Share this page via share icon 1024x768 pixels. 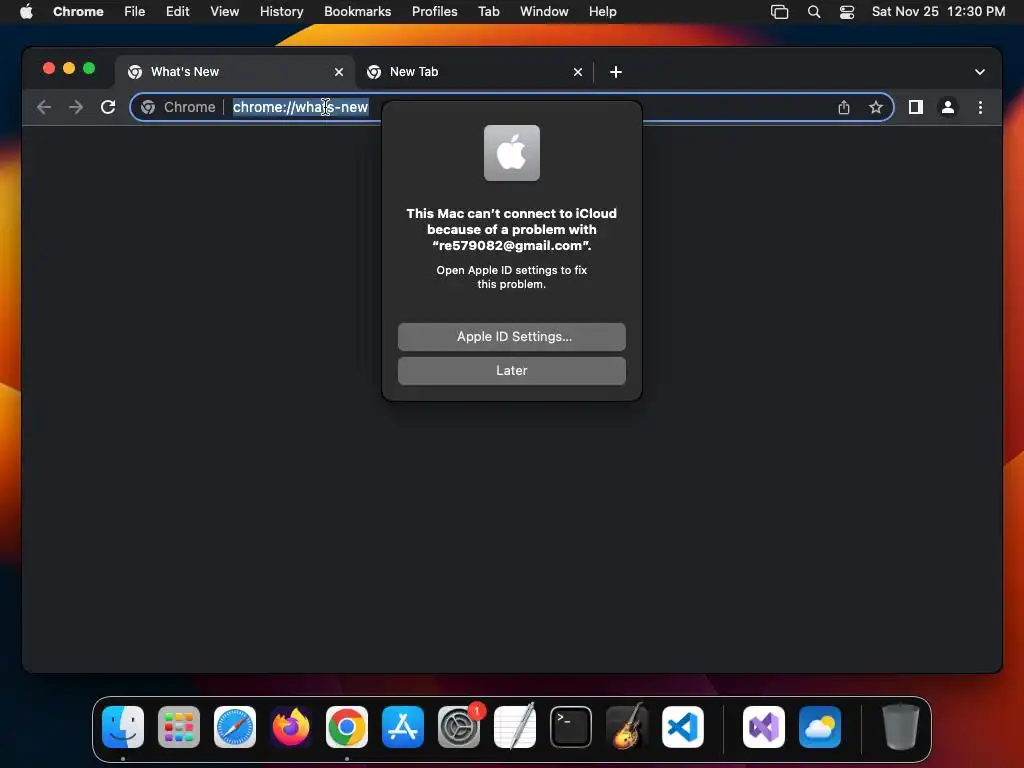pyautogui.click(x=844, y=107)
